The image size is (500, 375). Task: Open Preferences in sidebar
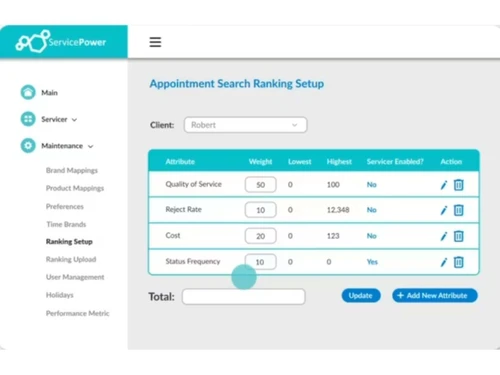tap(65, 206)
